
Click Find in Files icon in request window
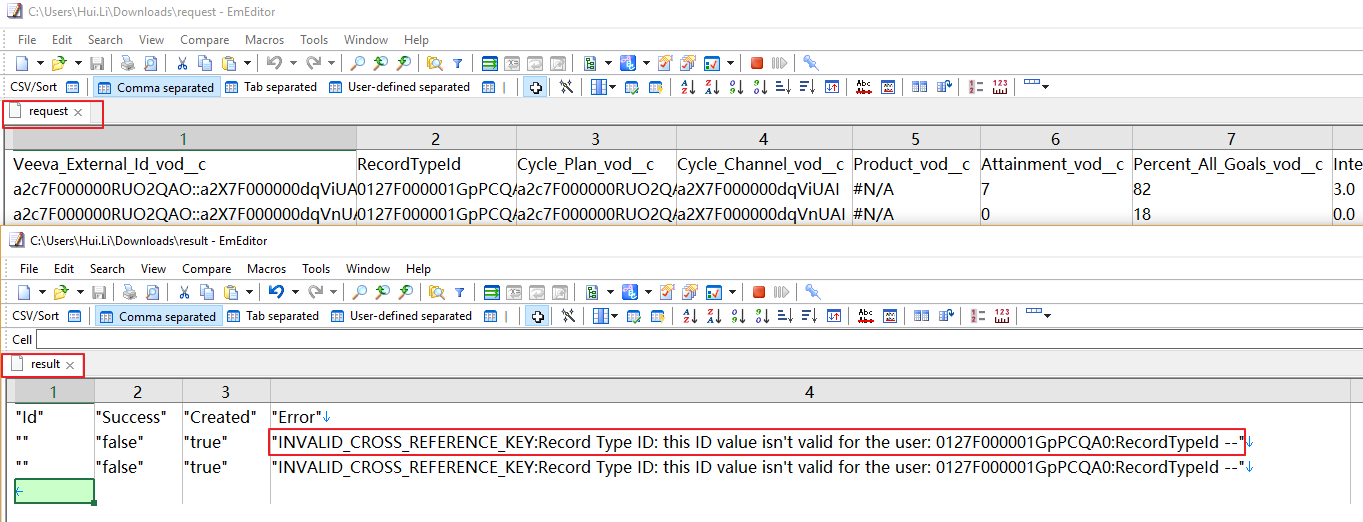434,63
